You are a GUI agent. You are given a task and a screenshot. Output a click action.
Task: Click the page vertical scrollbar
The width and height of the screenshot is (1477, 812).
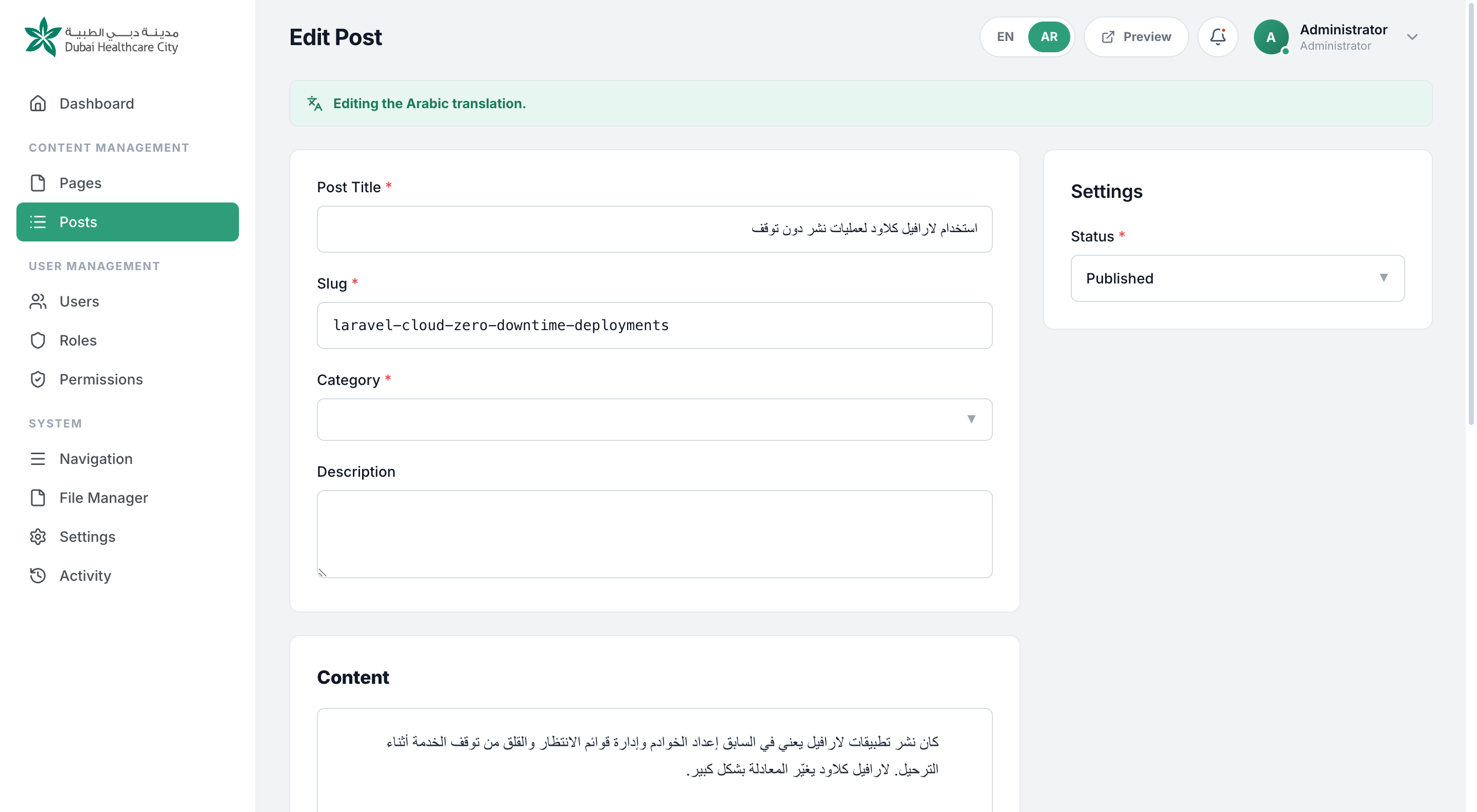1471,213
